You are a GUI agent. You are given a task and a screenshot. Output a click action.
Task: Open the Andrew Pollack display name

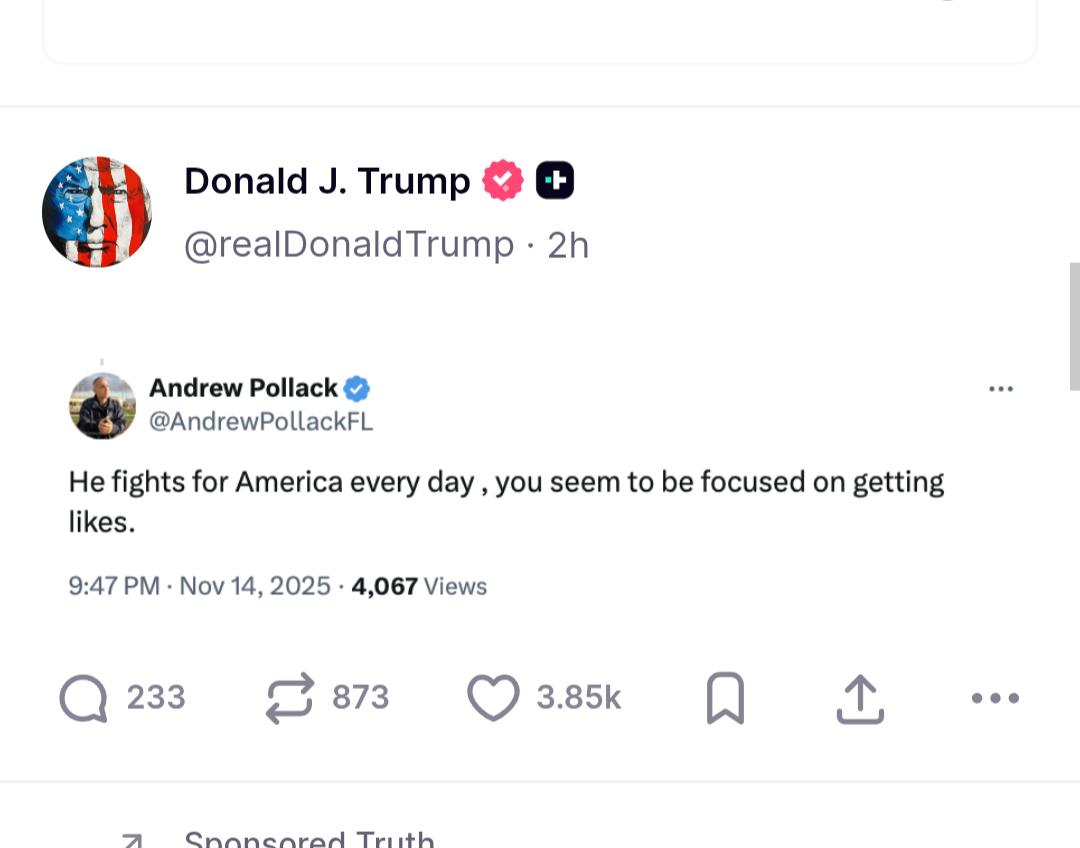pyautogui.click(x=243, y=388)
